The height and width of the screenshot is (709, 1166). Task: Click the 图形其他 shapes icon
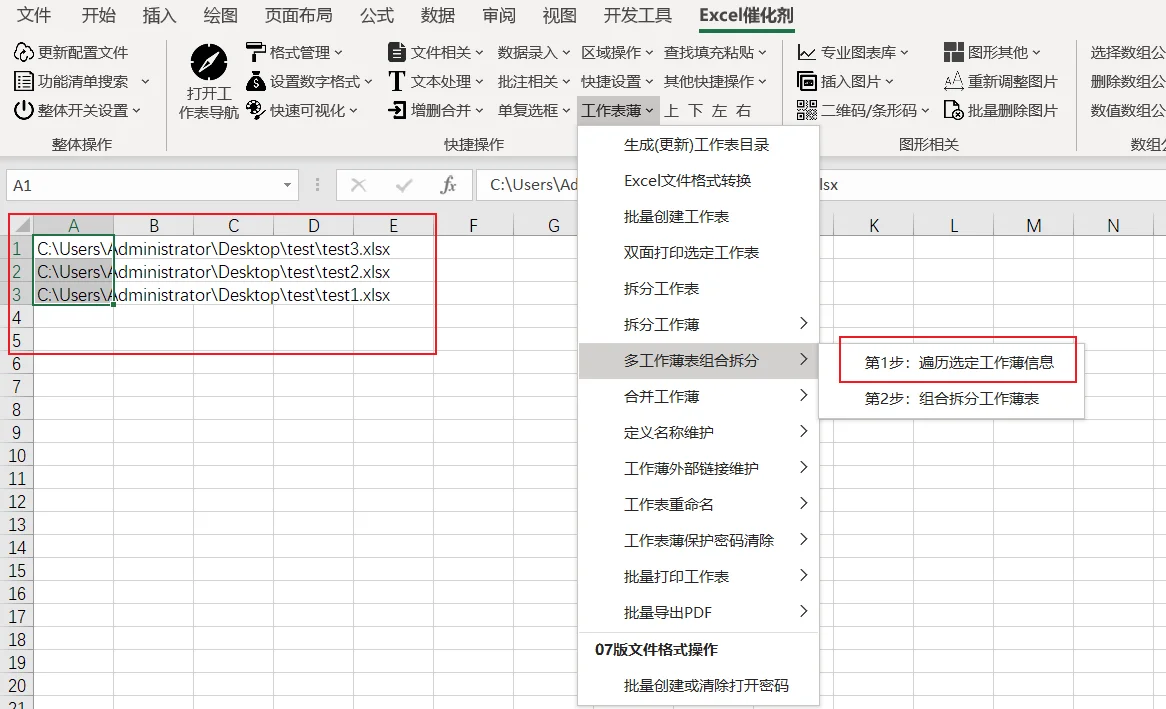(x=953, y=52)
